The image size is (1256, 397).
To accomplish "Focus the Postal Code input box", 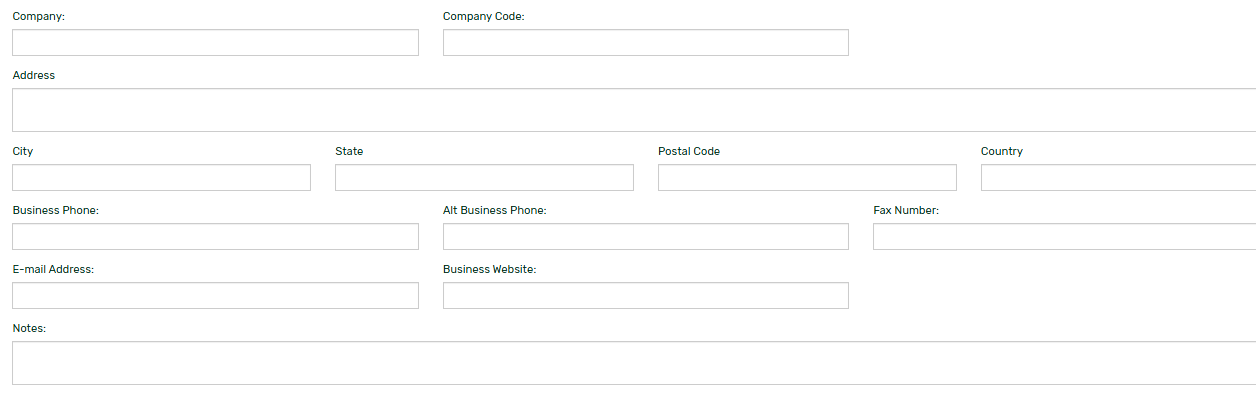I will pyautogui.click(x=807, y=177).
